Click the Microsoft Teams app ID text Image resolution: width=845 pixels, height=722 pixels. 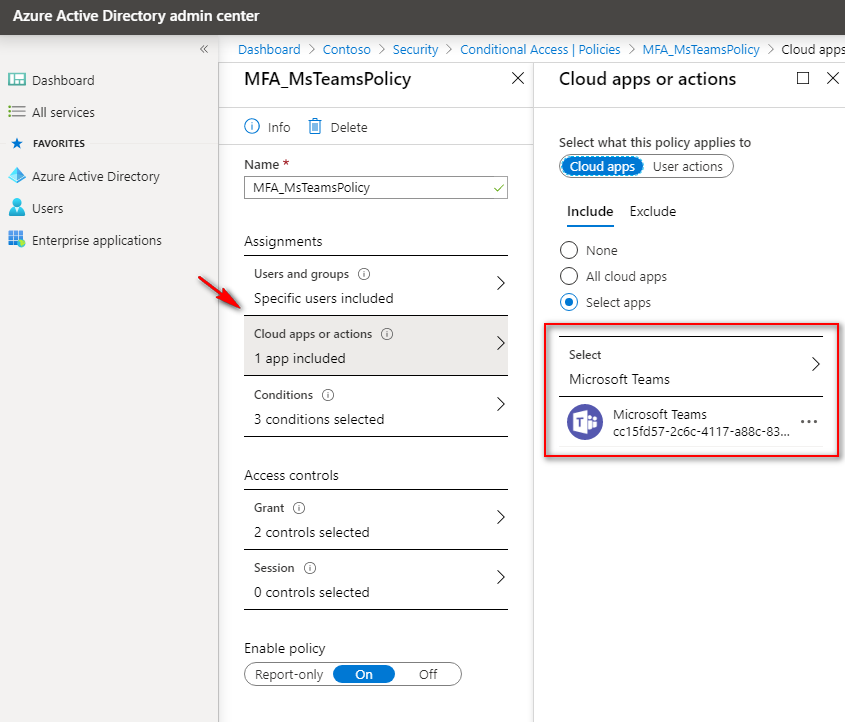click(701, 432)
